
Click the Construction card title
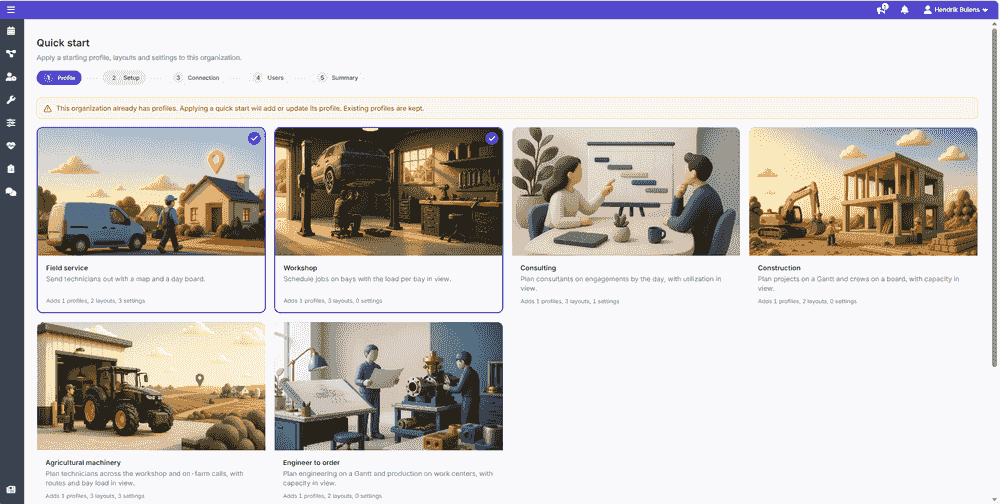pyautogui.click(x=779, y=268)
